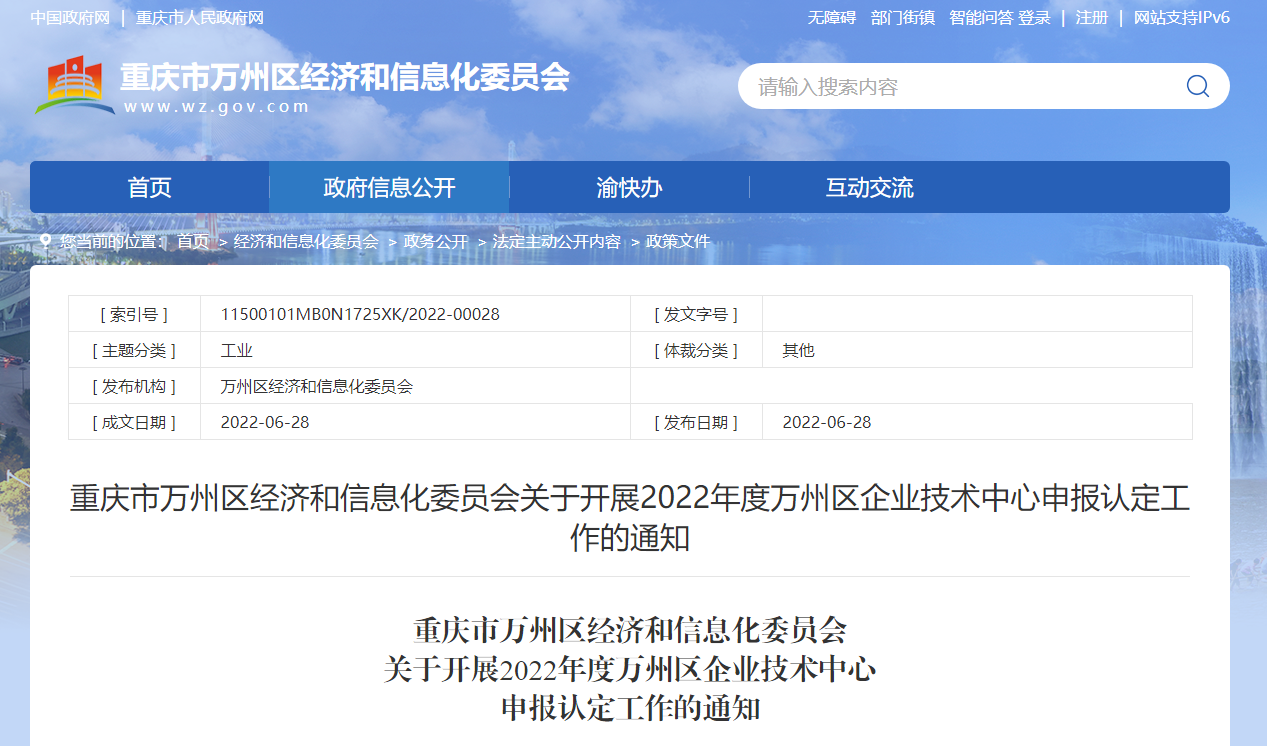
Task: Click the 首页 breadcrumb link
Action: click(193, 241)
